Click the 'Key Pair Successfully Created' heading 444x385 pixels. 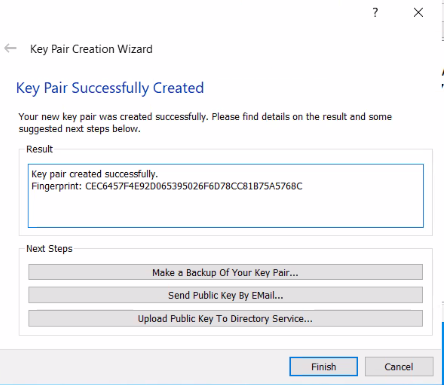click(x=110, y=88)
